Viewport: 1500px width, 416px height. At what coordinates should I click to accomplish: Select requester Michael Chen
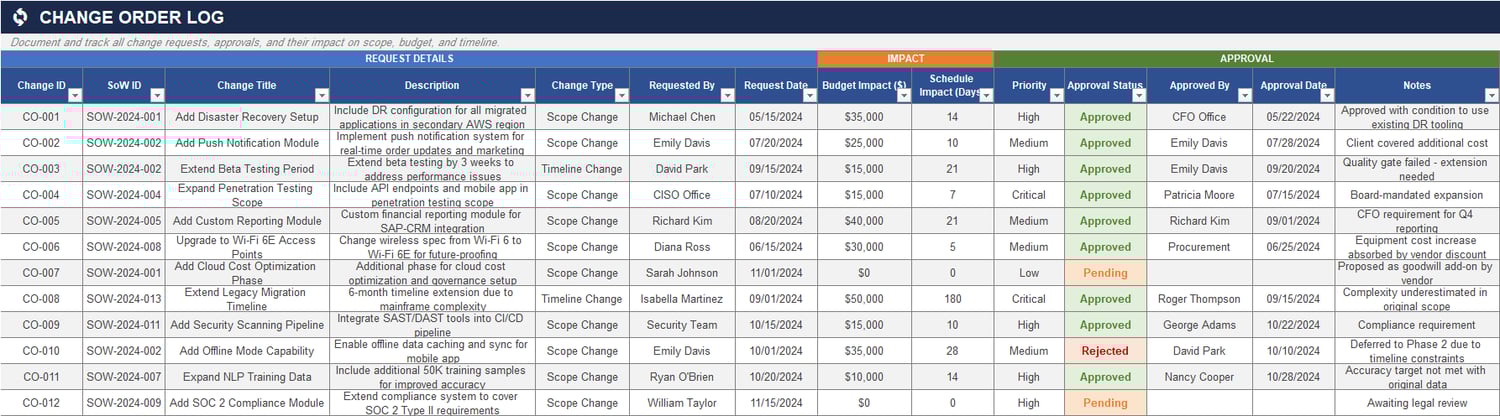pyautogui.click(x=682, y=117)
